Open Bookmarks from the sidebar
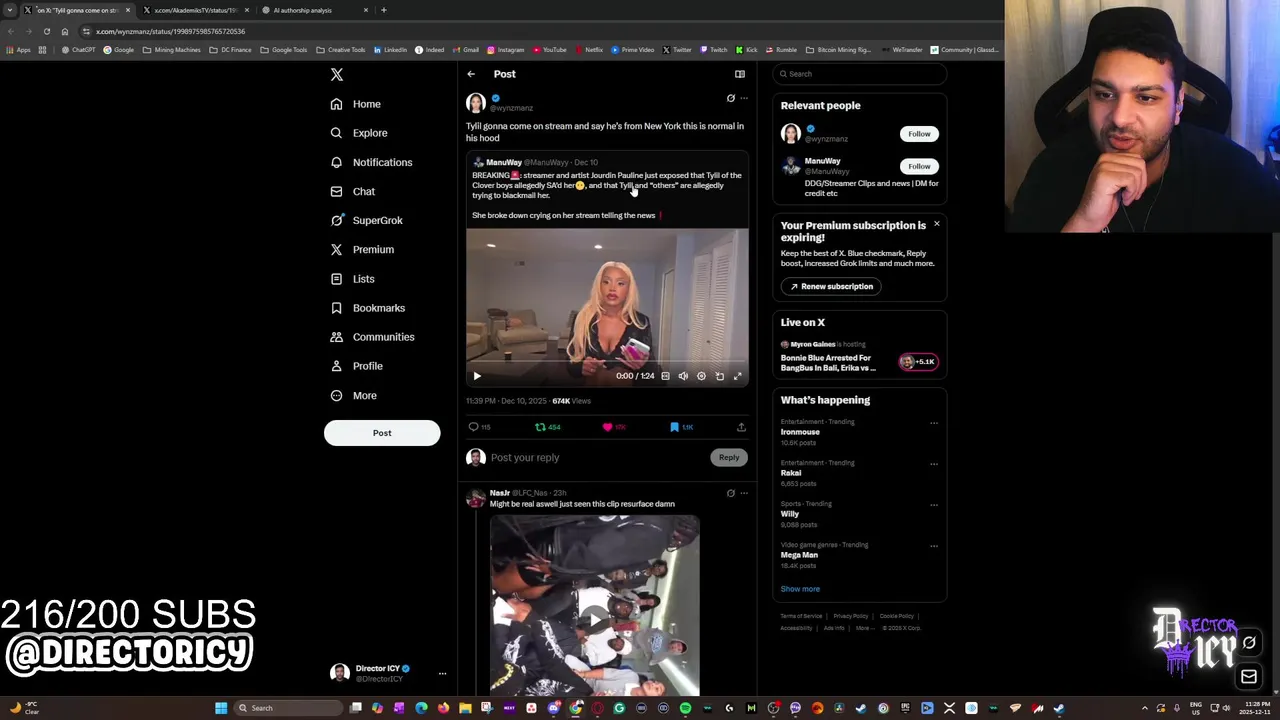This screenshot has height=720, width=1280. click(368, 308)
